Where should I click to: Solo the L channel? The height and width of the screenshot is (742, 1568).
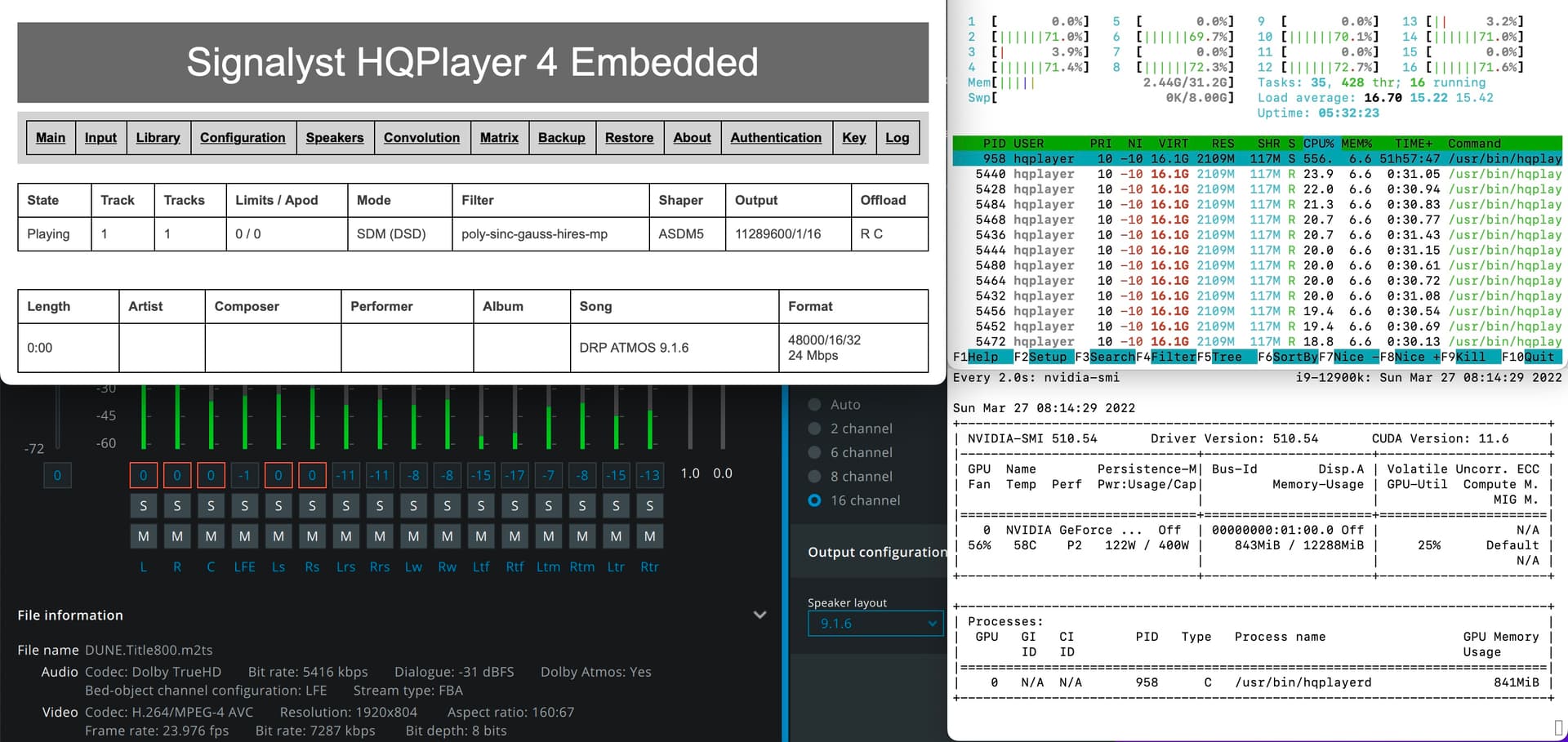coord(144,506)
